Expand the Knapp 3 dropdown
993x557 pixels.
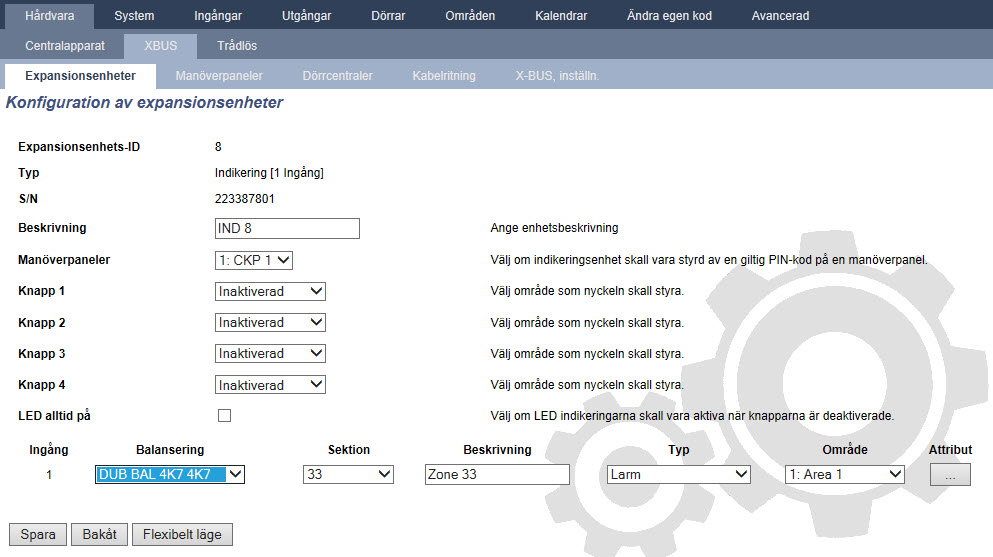click(270, 353)
